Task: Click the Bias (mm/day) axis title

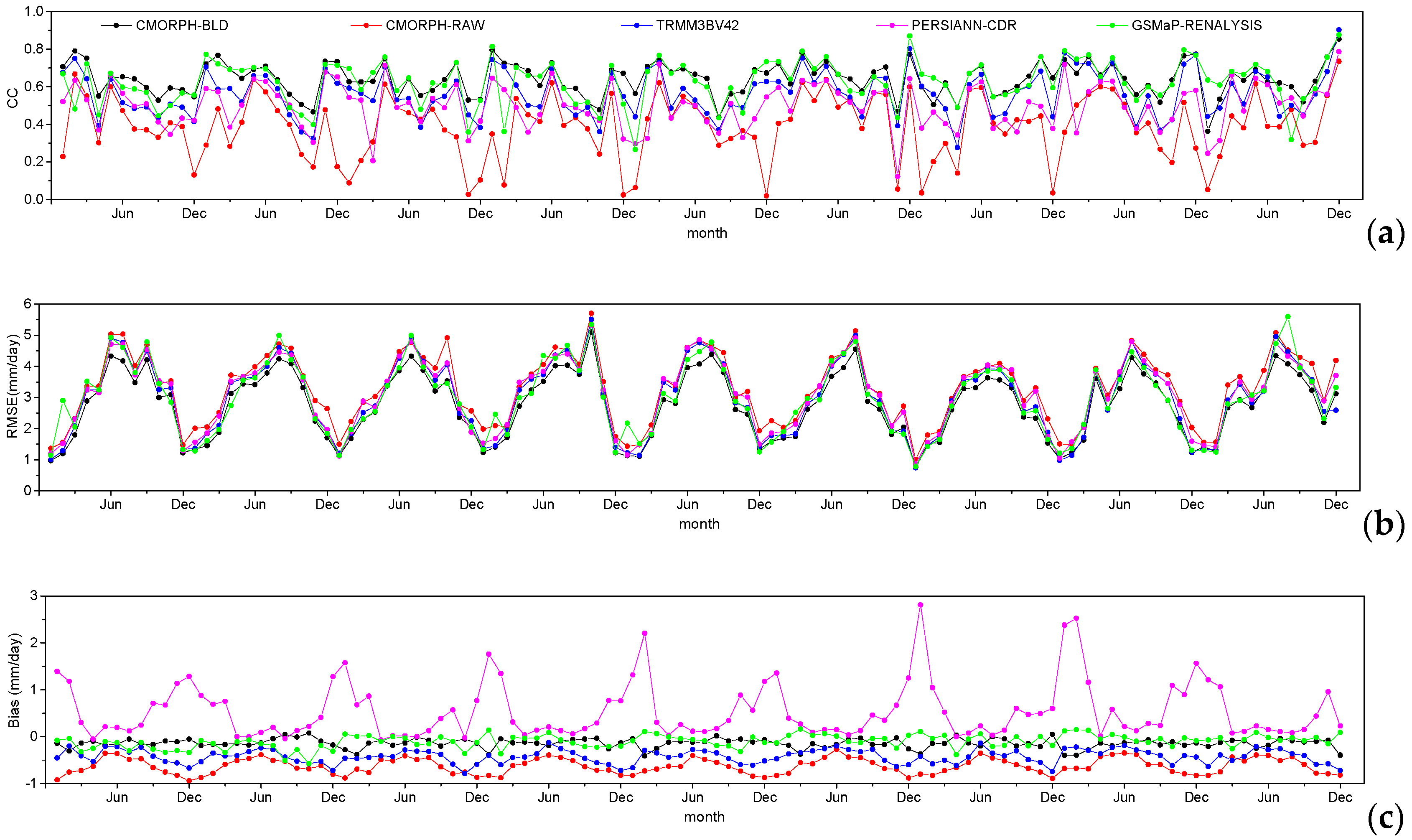Action: pos(14,680)
